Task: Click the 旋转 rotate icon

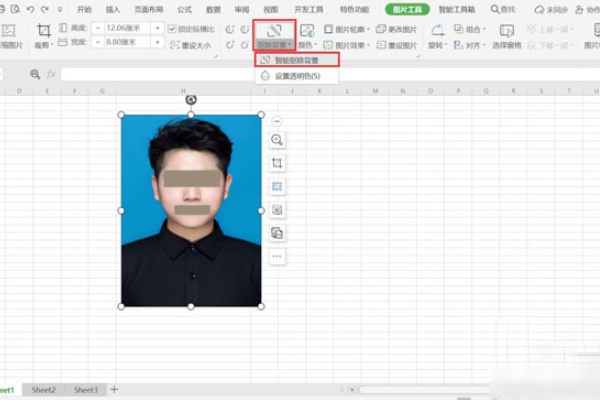Action: pyautogui.click(x=437, y=30)
